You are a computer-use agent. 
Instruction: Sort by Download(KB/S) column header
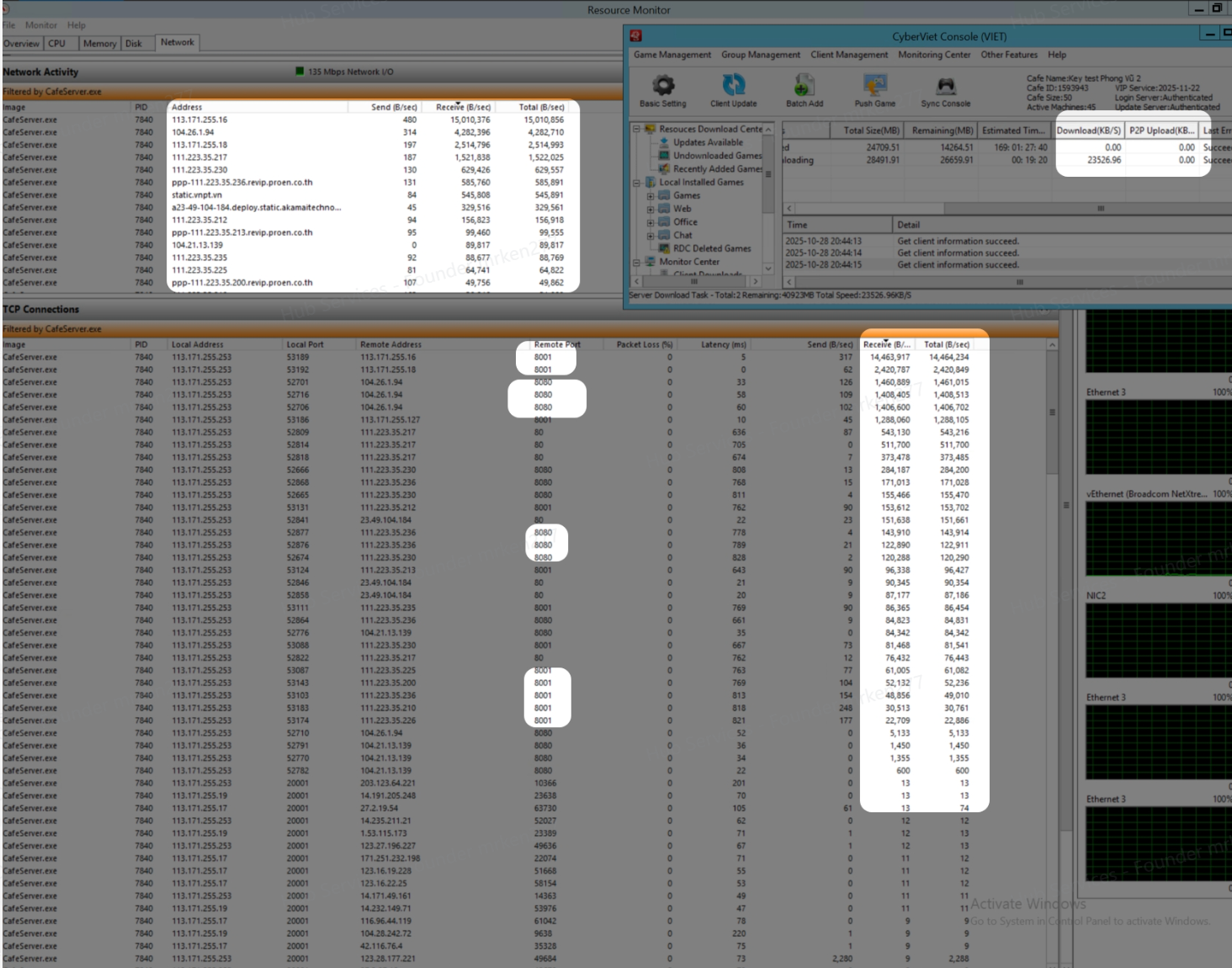coord(1088,130)
